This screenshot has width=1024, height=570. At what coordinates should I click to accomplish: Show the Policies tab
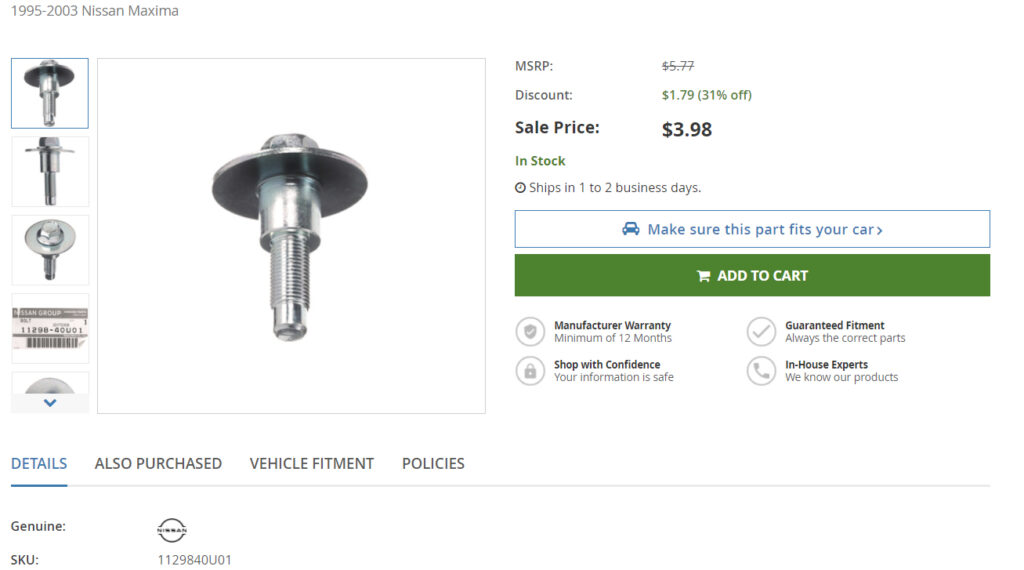click(x=433, y=464)
